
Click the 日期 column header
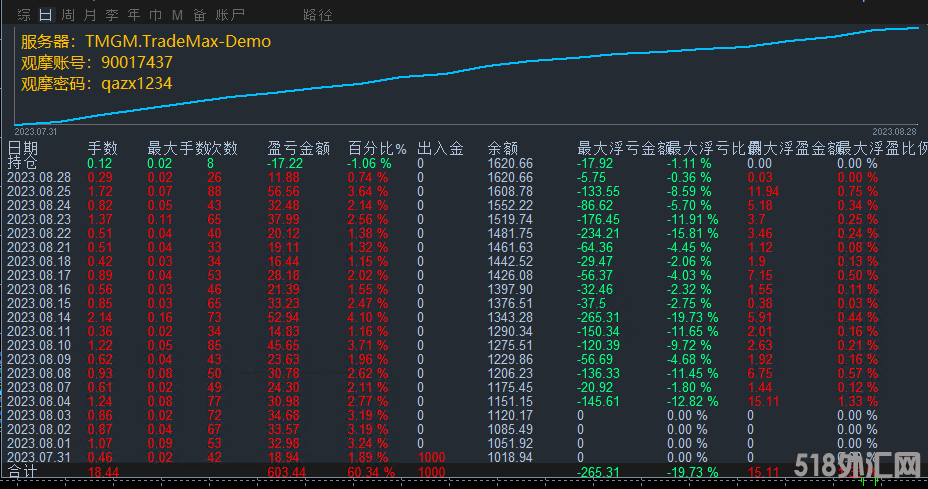coord(22,148)
